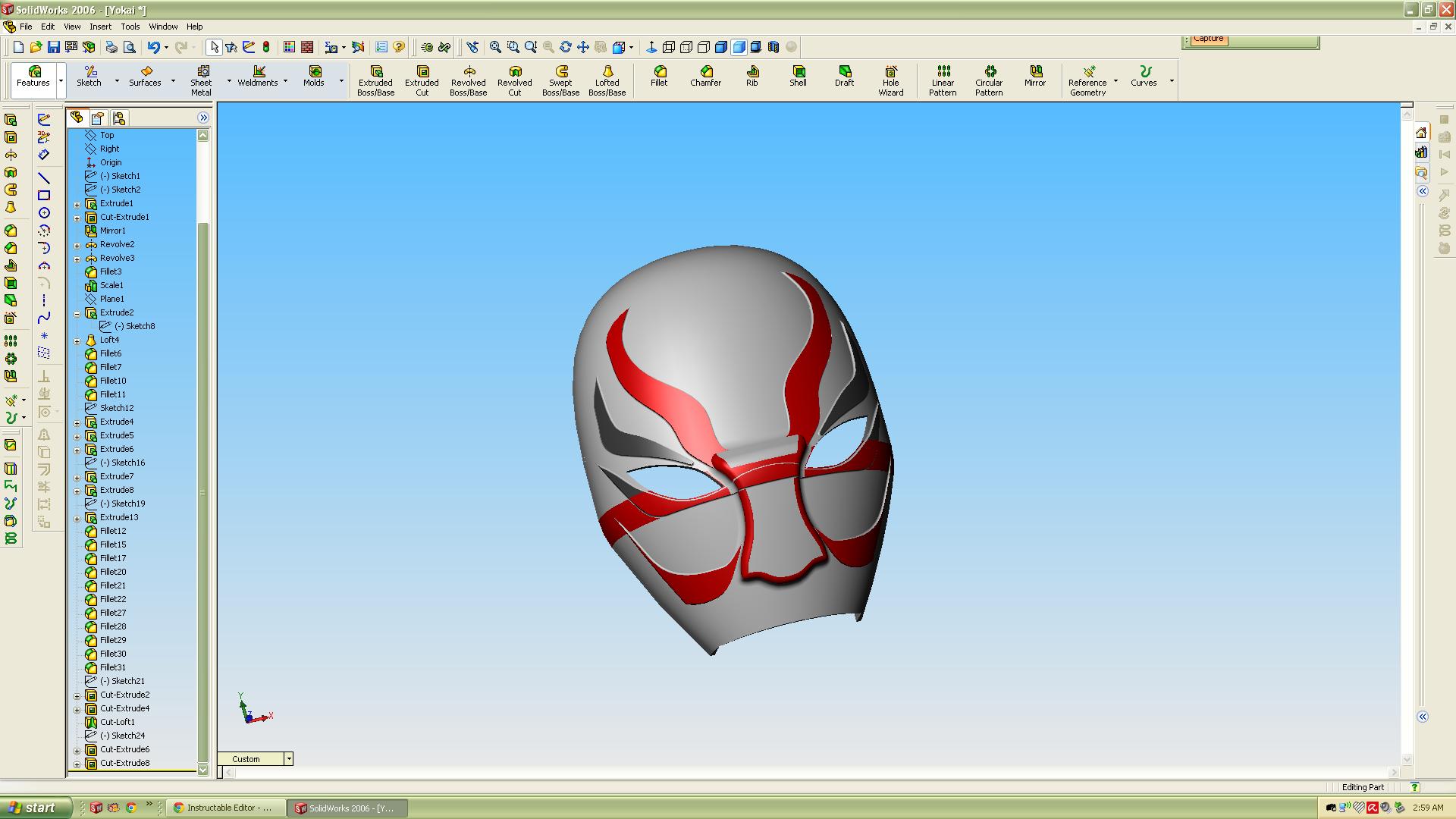This screenshot has width=1456, height=819.
Task: Open the Insert menu
Action: tap(100, 27)
